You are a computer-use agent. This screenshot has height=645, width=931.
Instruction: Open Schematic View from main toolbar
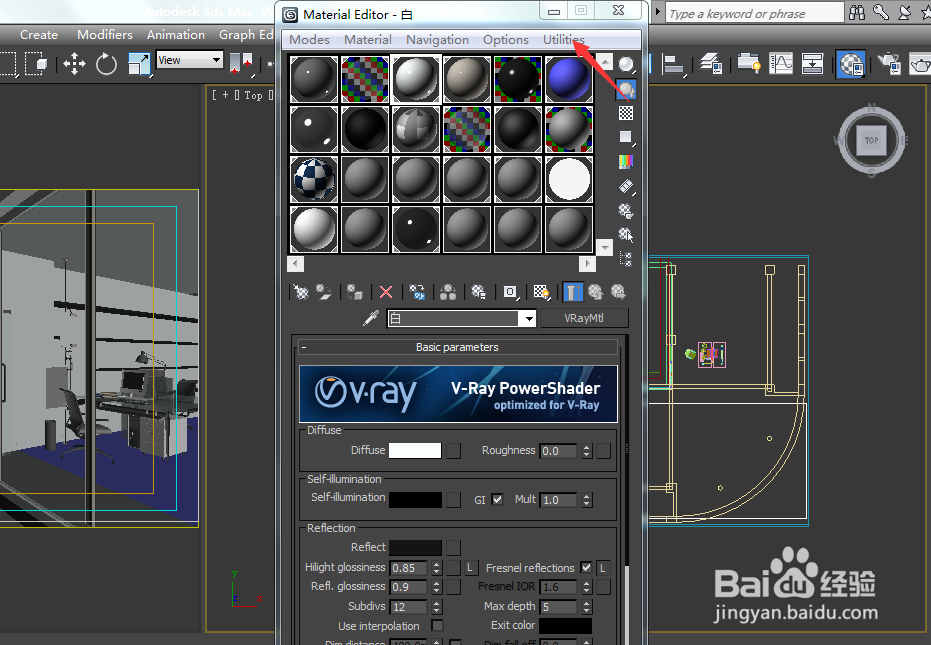[x=812, y=63]
